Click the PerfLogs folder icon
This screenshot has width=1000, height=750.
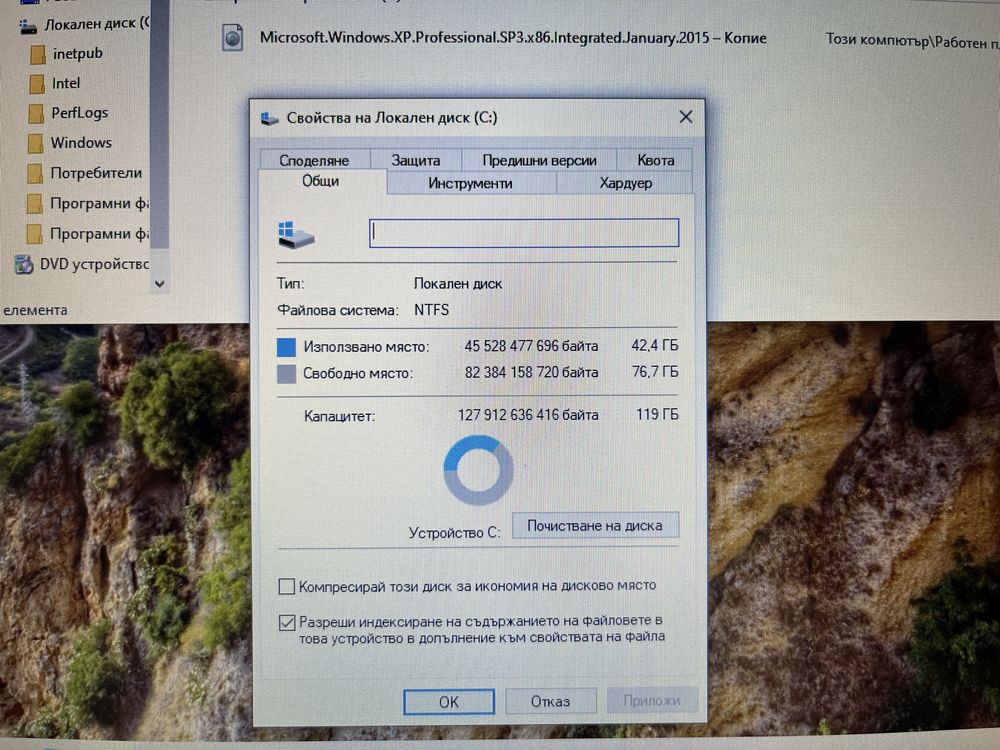(36, 114)
